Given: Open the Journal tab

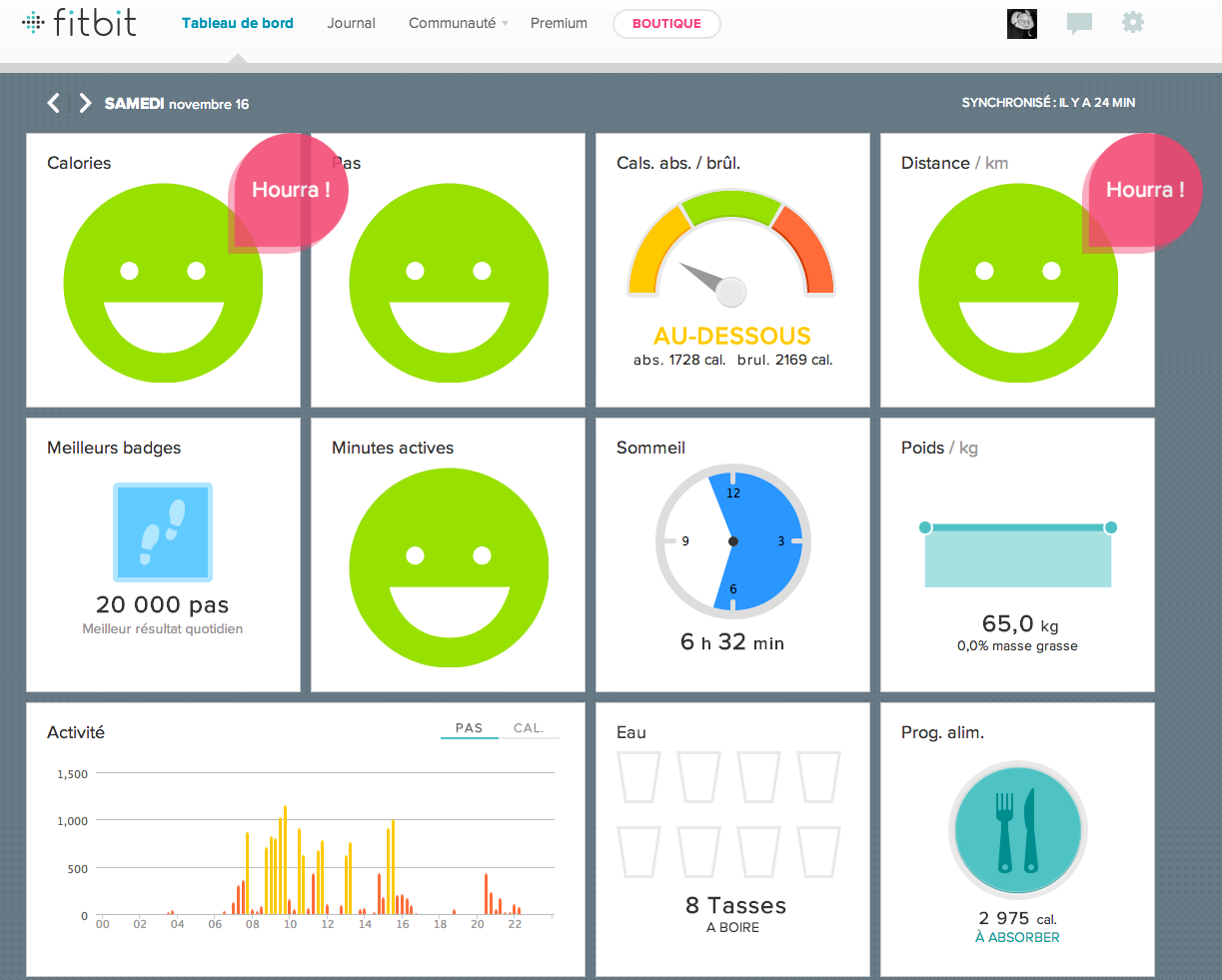Looking at the screenshot, I should click(x=352, y=23).
